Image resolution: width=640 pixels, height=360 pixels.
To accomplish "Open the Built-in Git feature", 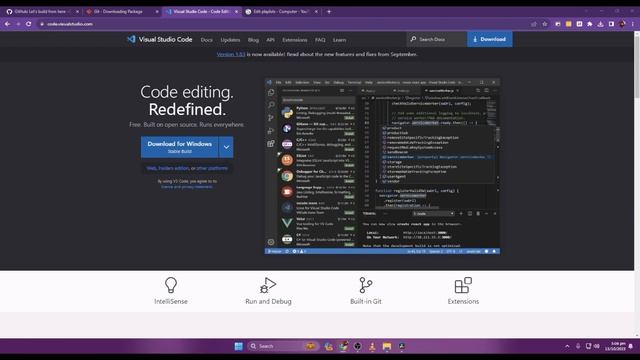I will pyautogui.click(x=366, y=291).
